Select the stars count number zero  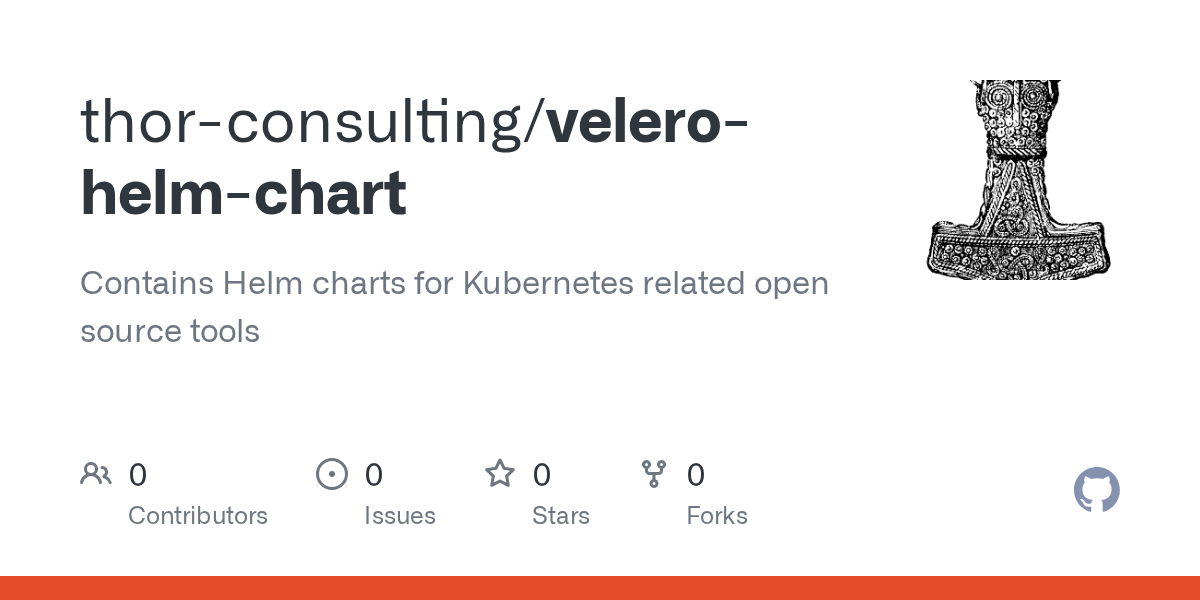coord(542,475)
